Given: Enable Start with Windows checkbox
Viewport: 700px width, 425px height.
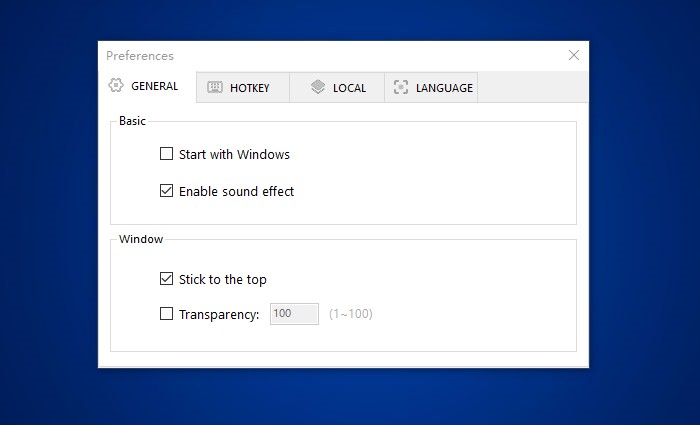Looking at the screenshot, I should (167, 154).
